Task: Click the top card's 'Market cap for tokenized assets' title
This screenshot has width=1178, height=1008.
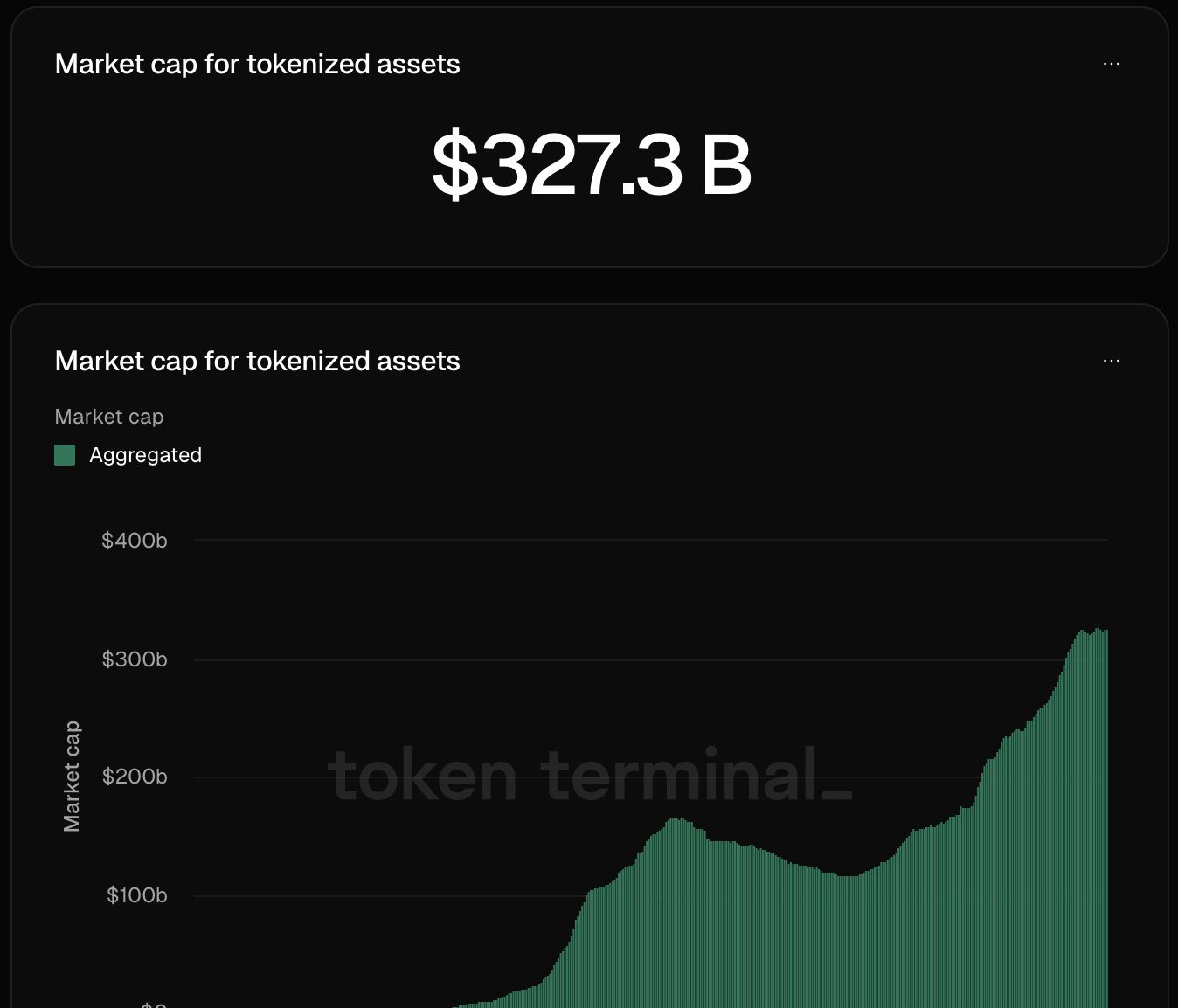Action: [x=257, y=64]
